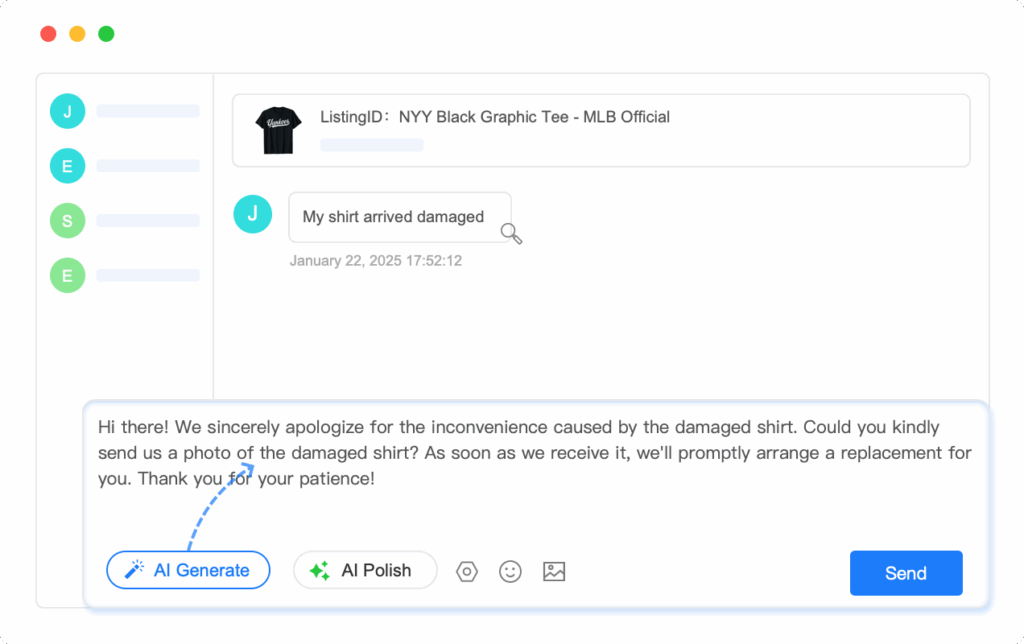Click the green zoom traffic light button
The image size is (1024, 644).
(x=105, y=33)
